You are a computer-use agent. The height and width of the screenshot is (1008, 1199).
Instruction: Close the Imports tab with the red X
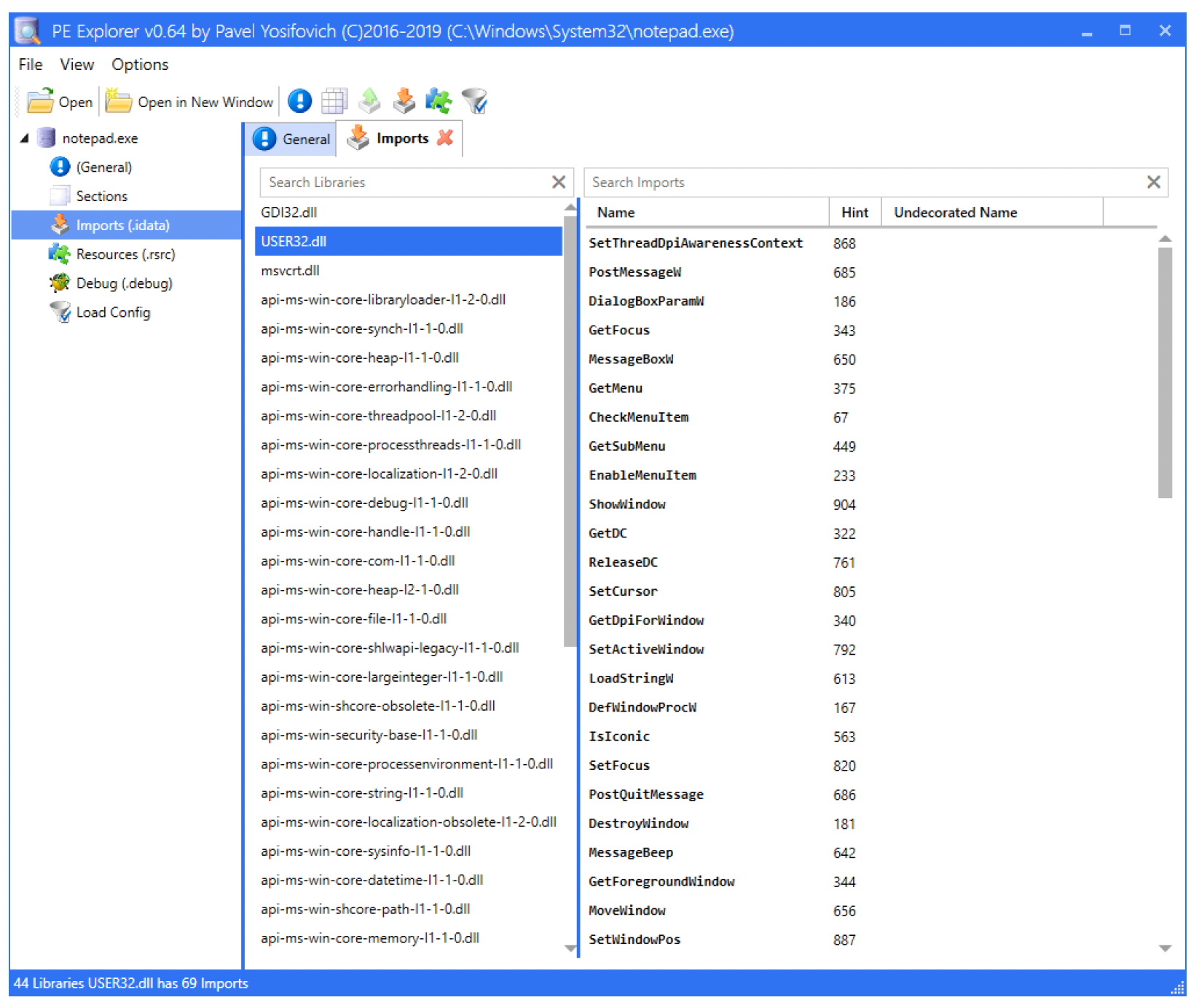445,137
